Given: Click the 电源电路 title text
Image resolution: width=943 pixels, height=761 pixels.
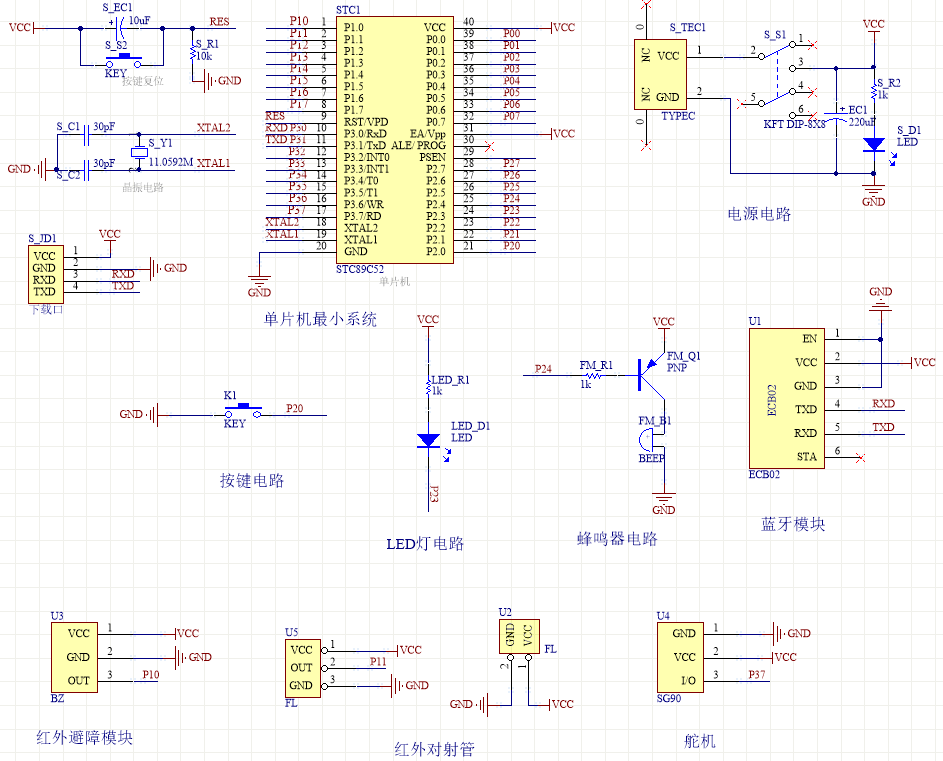Looking at the screenshot, I should [x=759, y=214].
